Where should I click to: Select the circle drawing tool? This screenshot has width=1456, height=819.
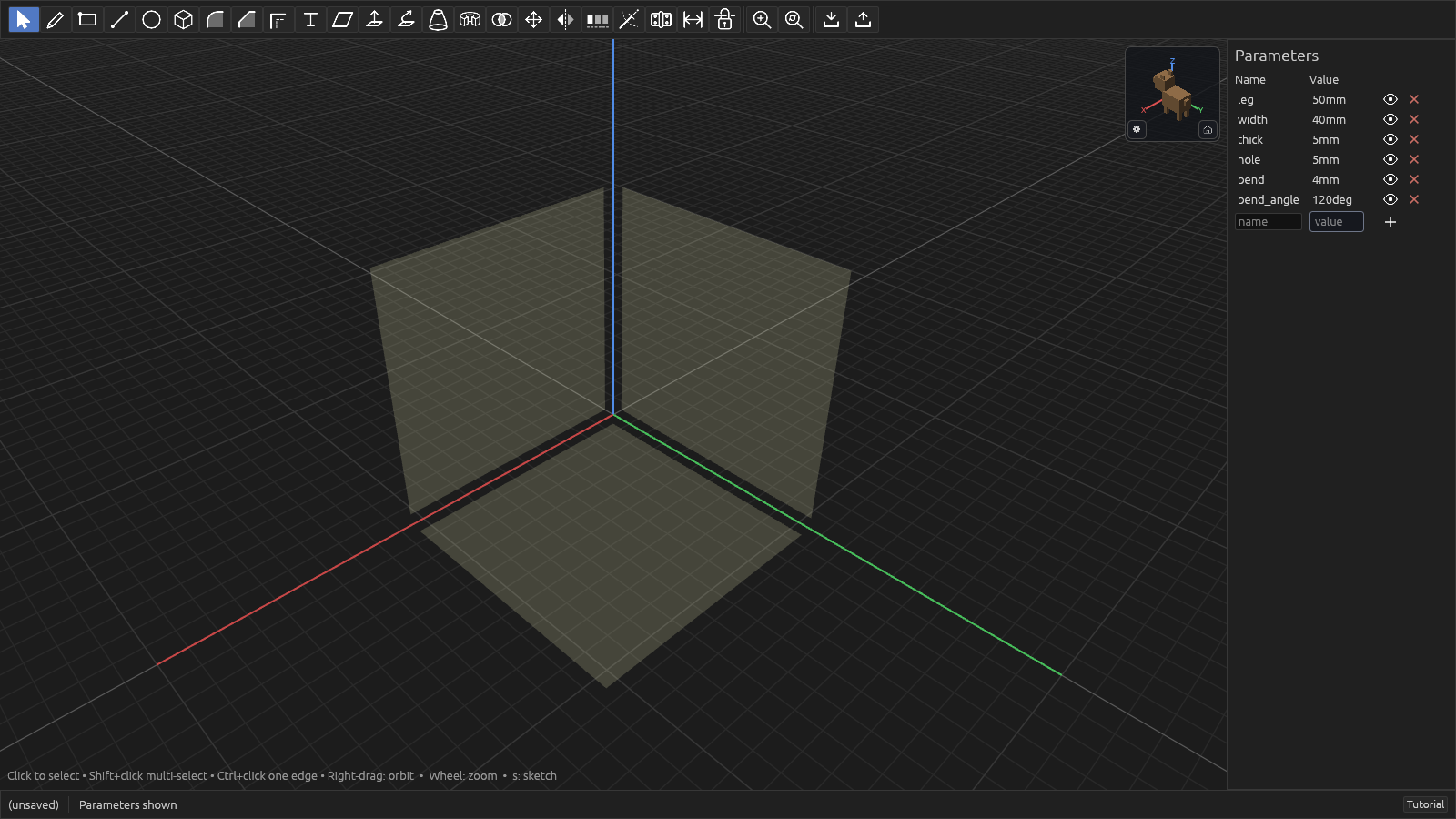[151, 19]
